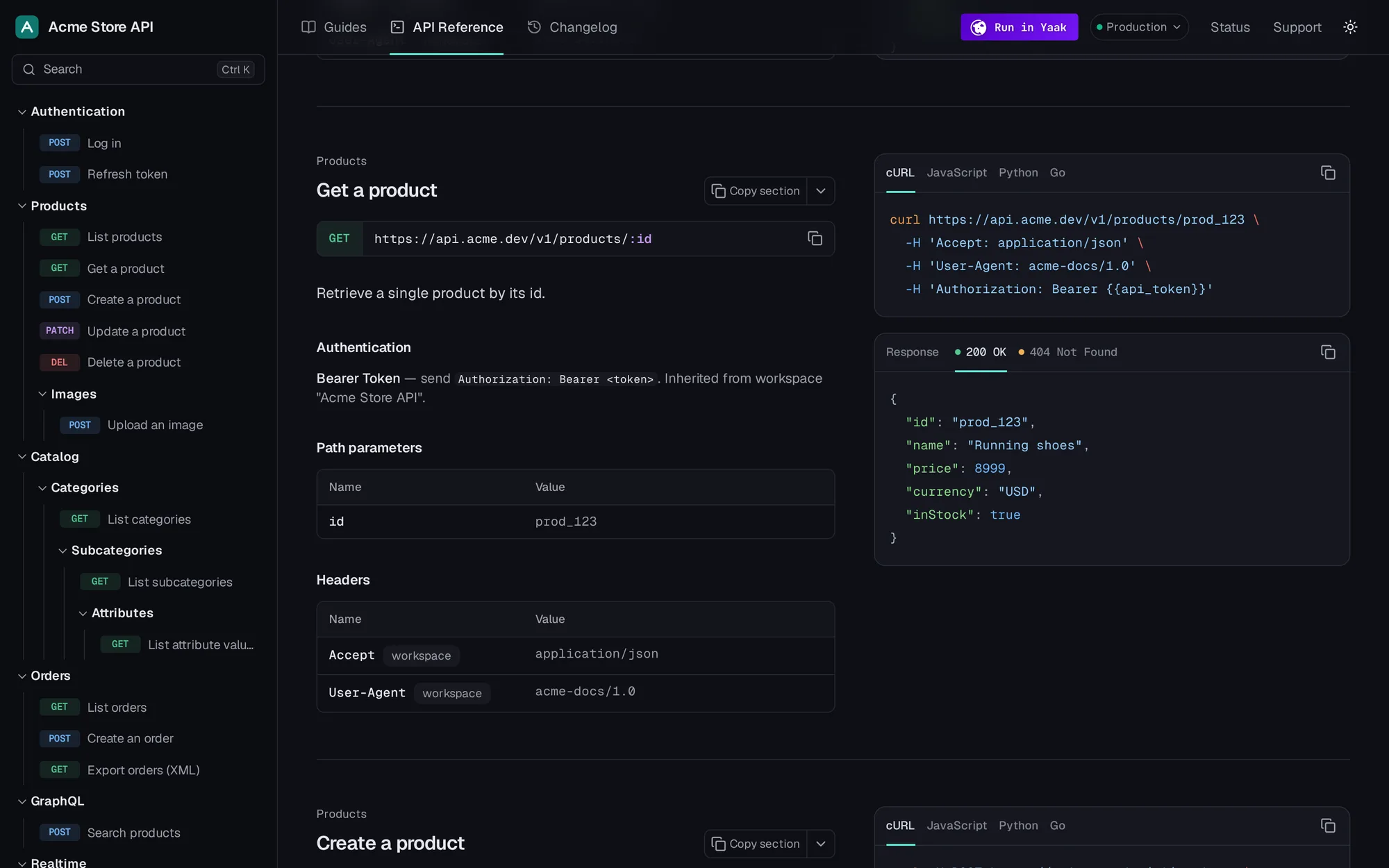Click the Guides book icon

point(308,27)
